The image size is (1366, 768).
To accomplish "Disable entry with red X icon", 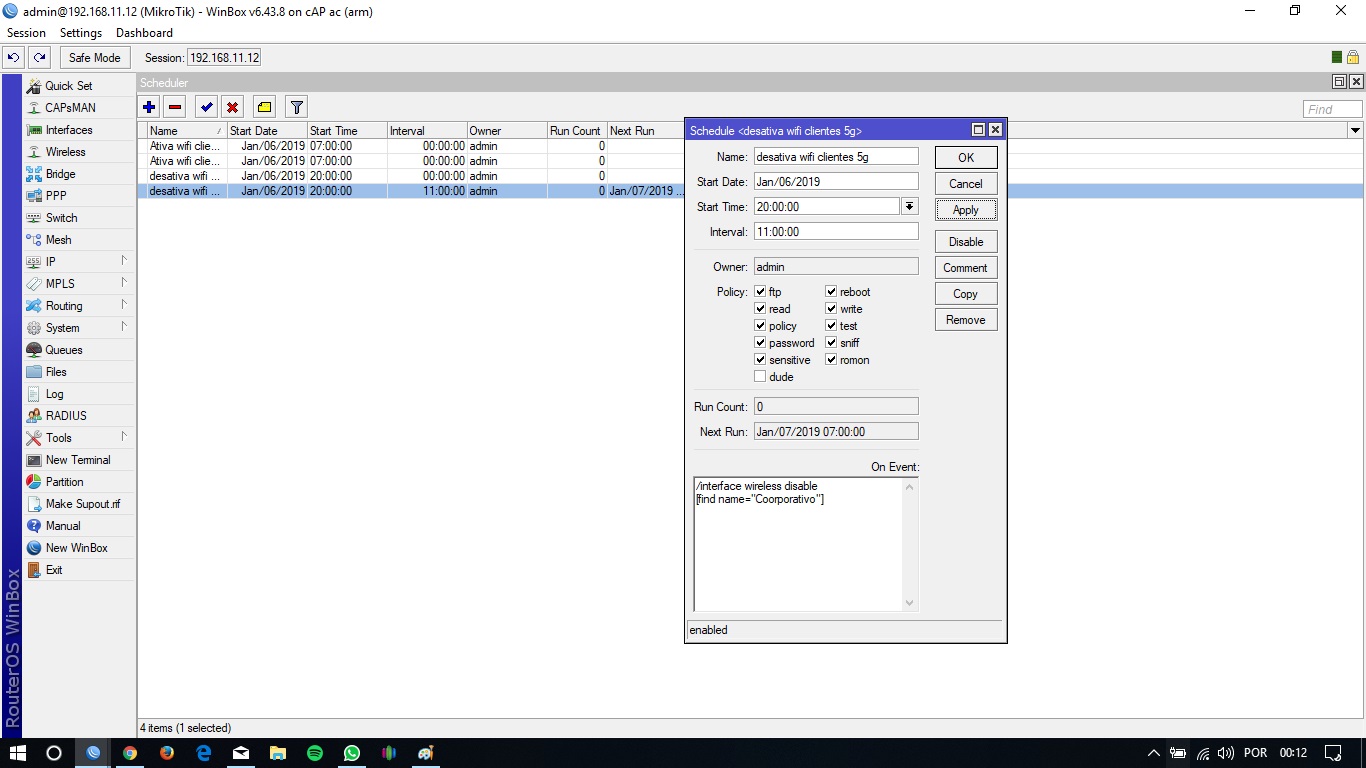I will point(232,107).
